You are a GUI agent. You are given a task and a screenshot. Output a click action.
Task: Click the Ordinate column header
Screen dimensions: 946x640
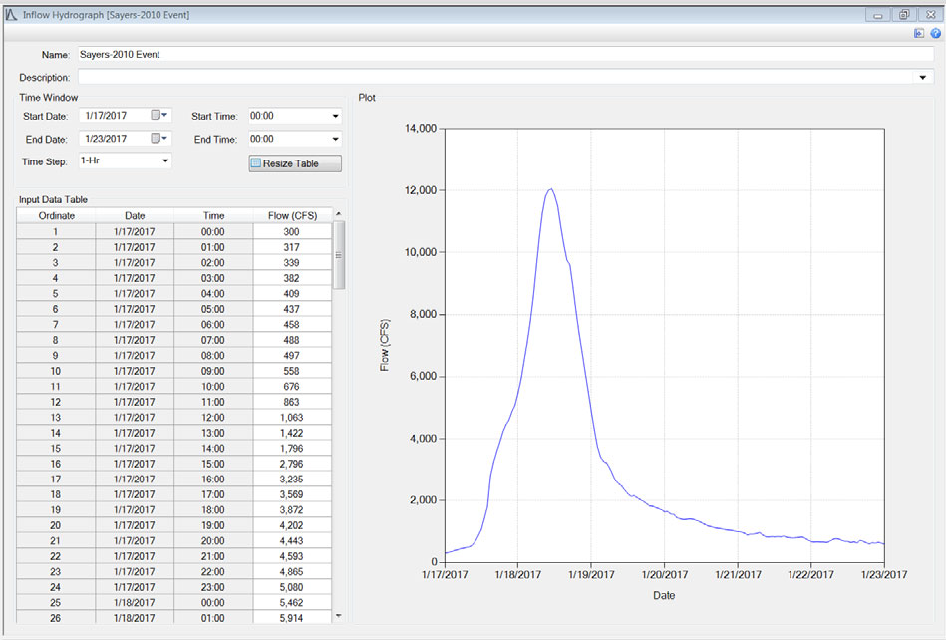pos(55,215)
